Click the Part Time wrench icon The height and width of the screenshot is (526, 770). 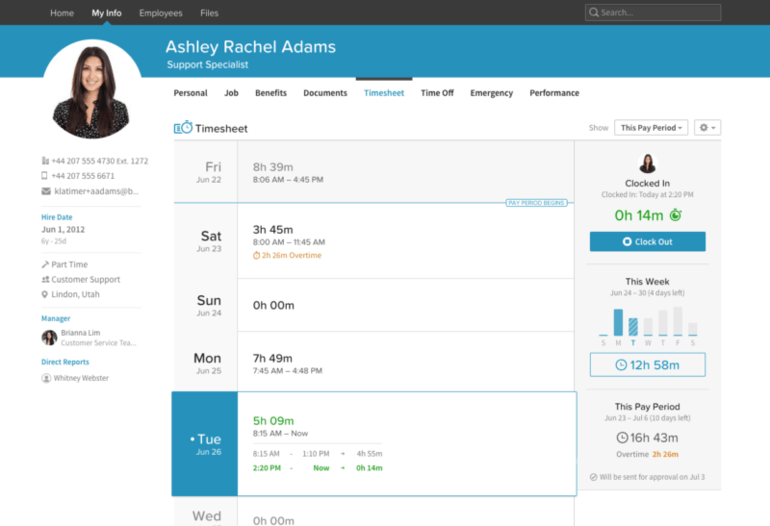coord(45,264)
